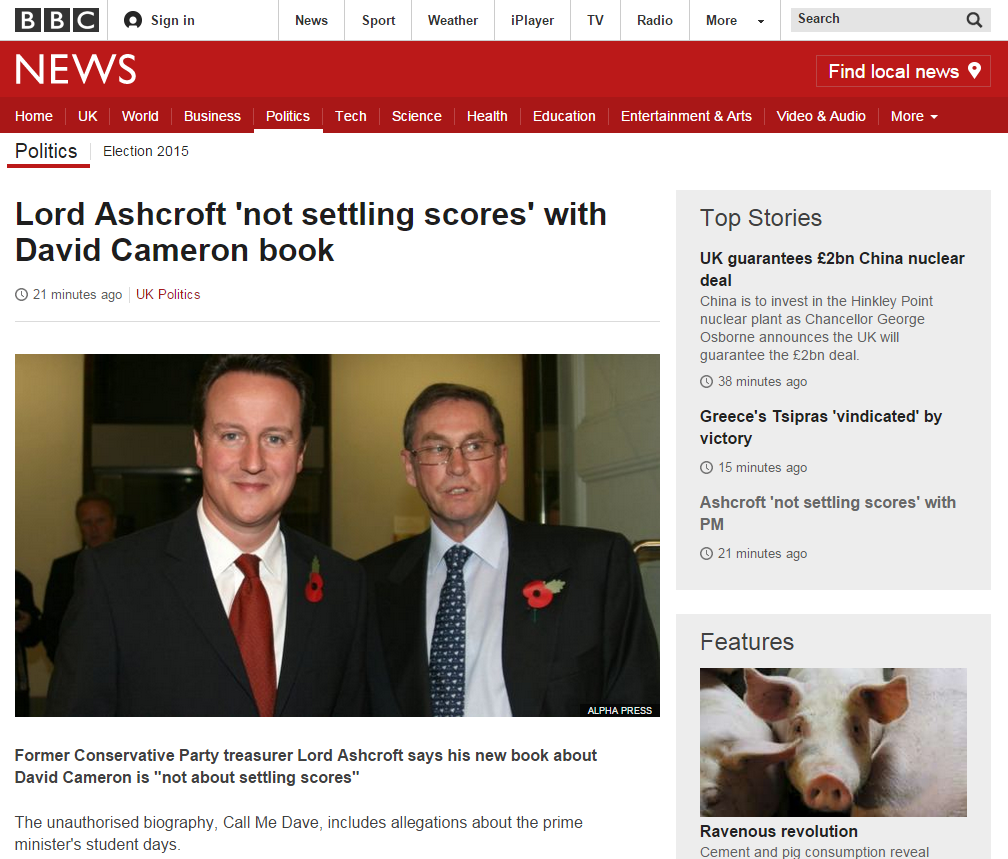Click the Search input field

tap(878, 19)
